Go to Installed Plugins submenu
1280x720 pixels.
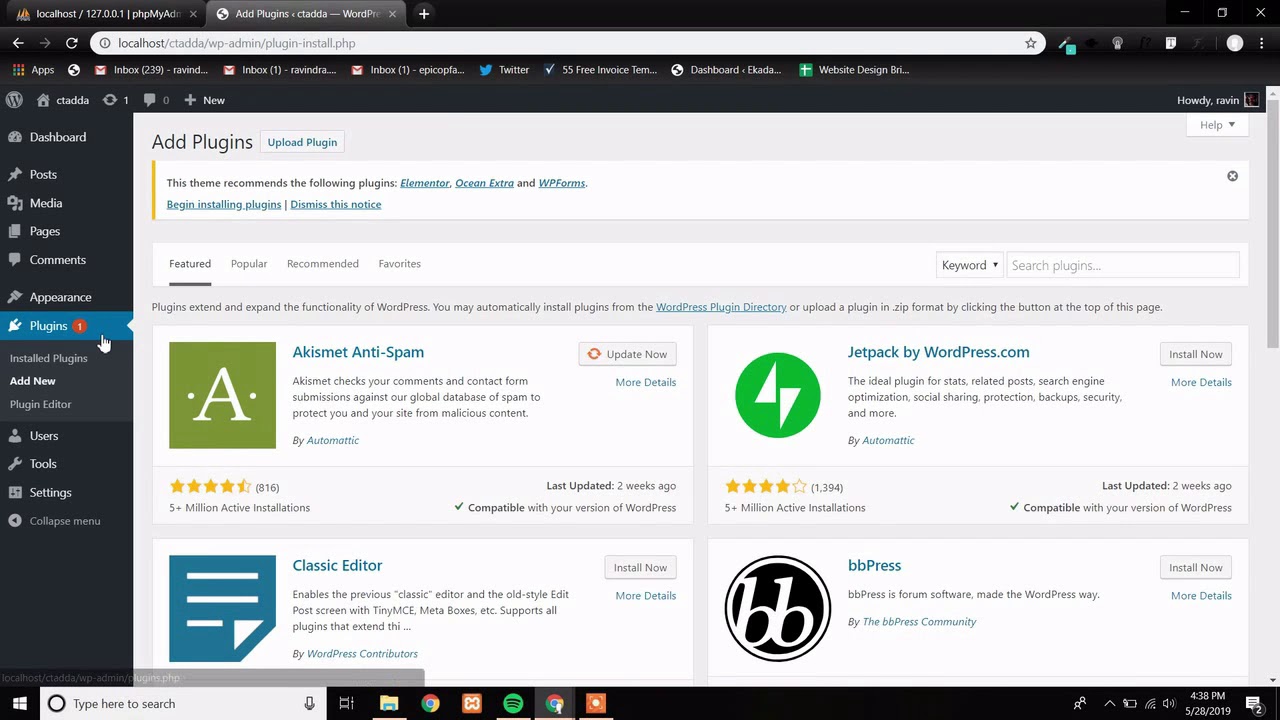click(48, 358)
